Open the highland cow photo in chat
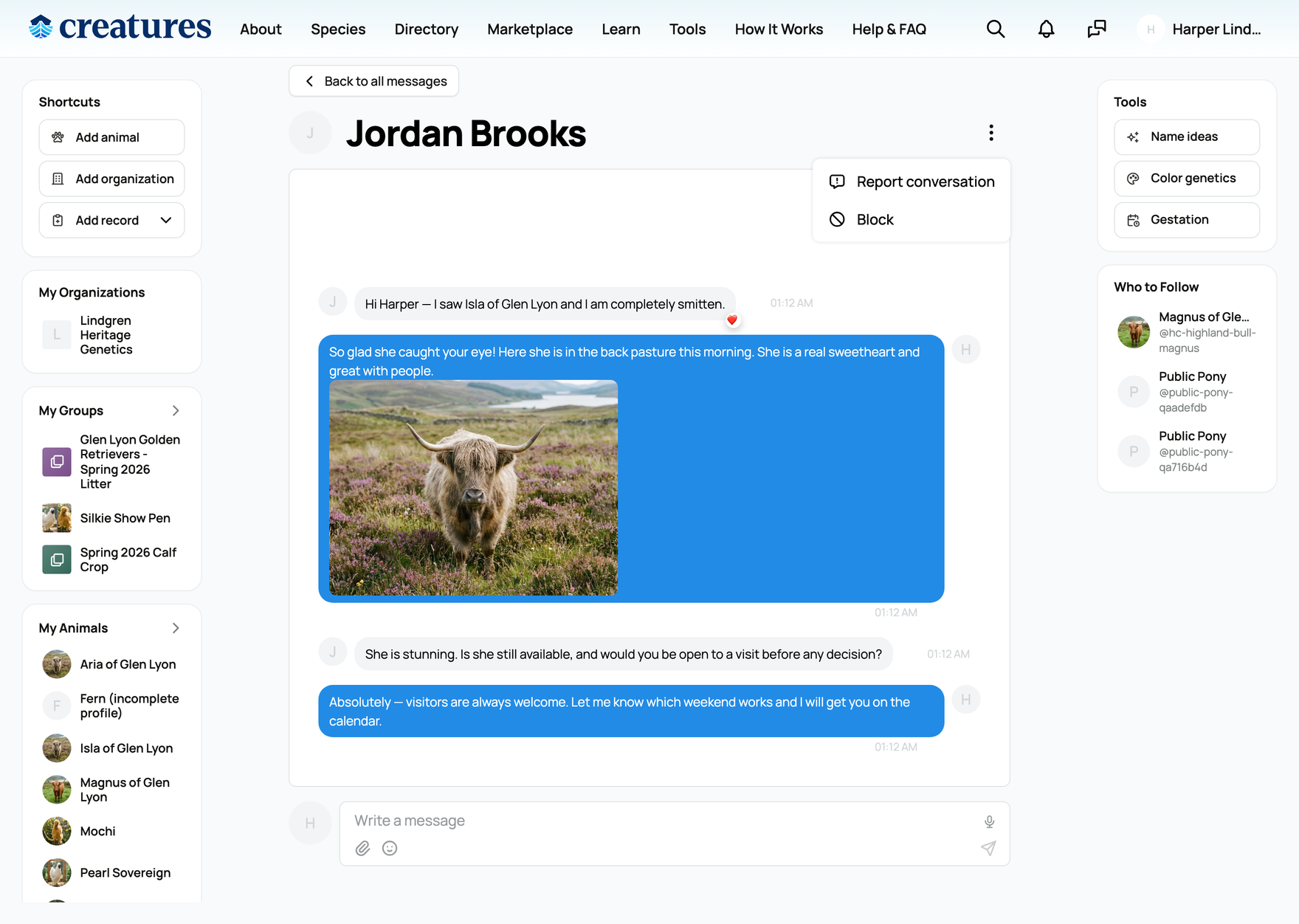 pyautogui.click(x=473, y=488)
